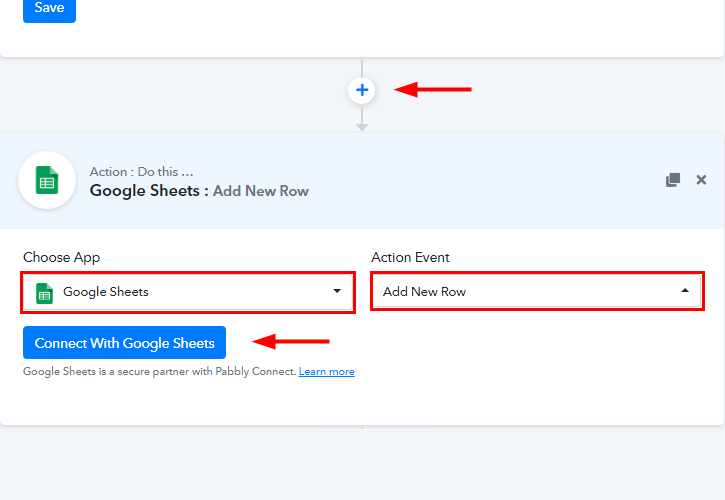
Task: Click the Google Sheets : Add New Row title
Action: tap(199, 191)
